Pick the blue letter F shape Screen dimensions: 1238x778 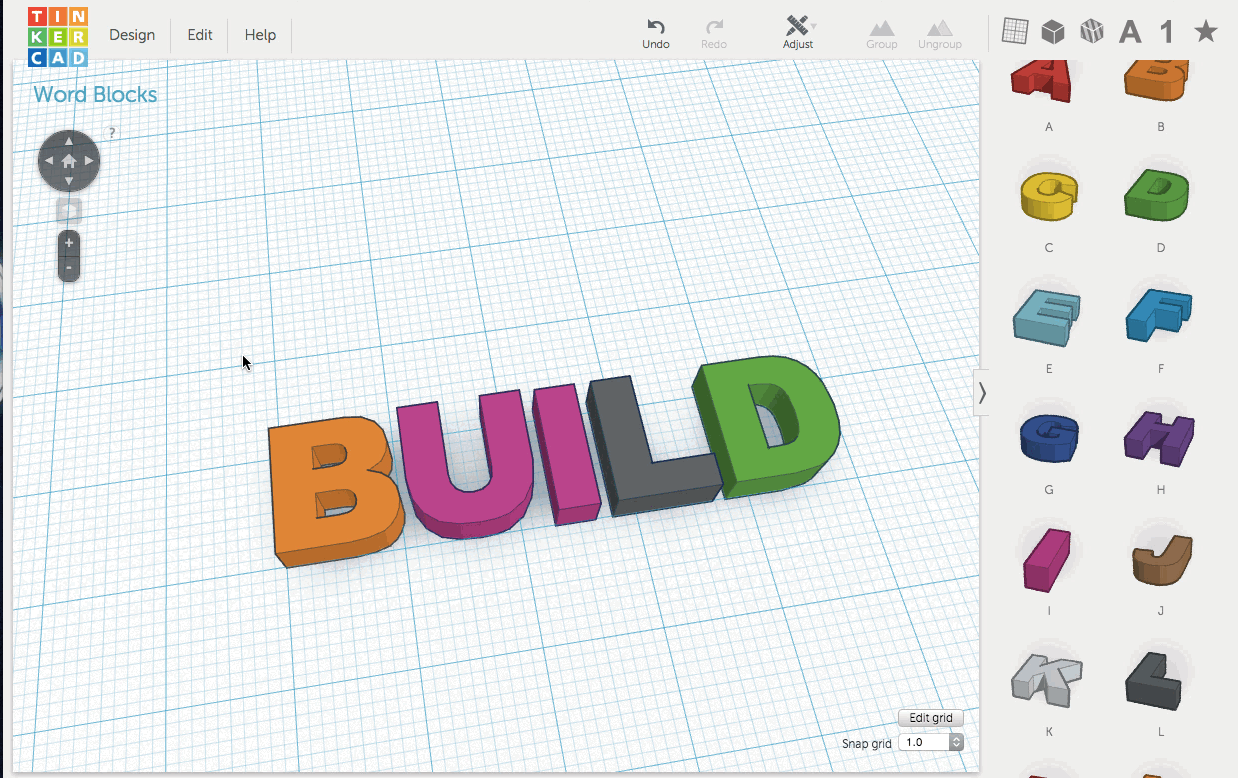(1160, 316)
